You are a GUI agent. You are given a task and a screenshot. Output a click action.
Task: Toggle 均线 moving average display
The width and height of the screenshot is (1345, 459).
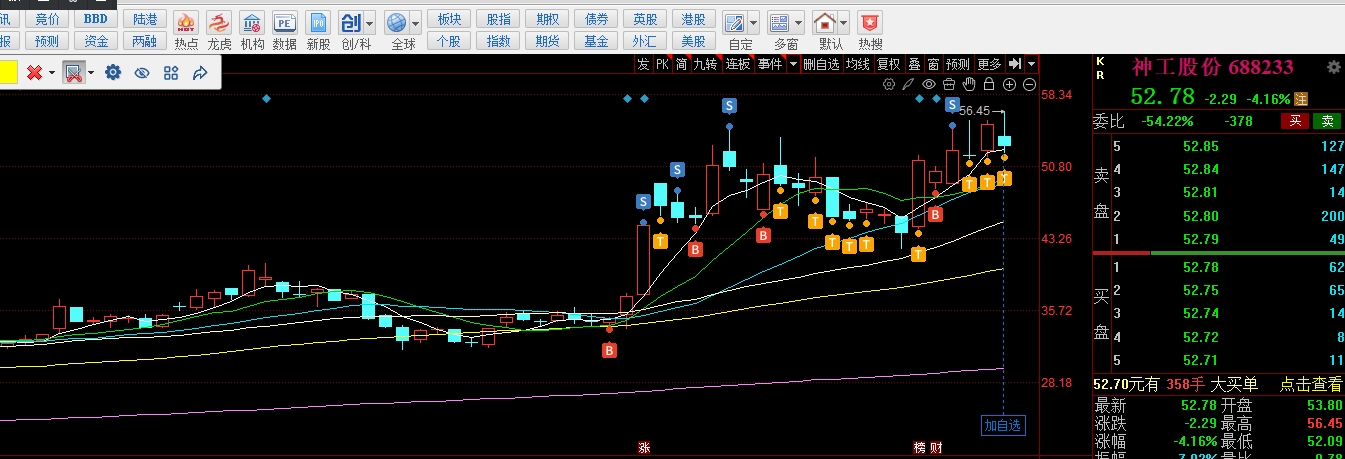[857, 64]
